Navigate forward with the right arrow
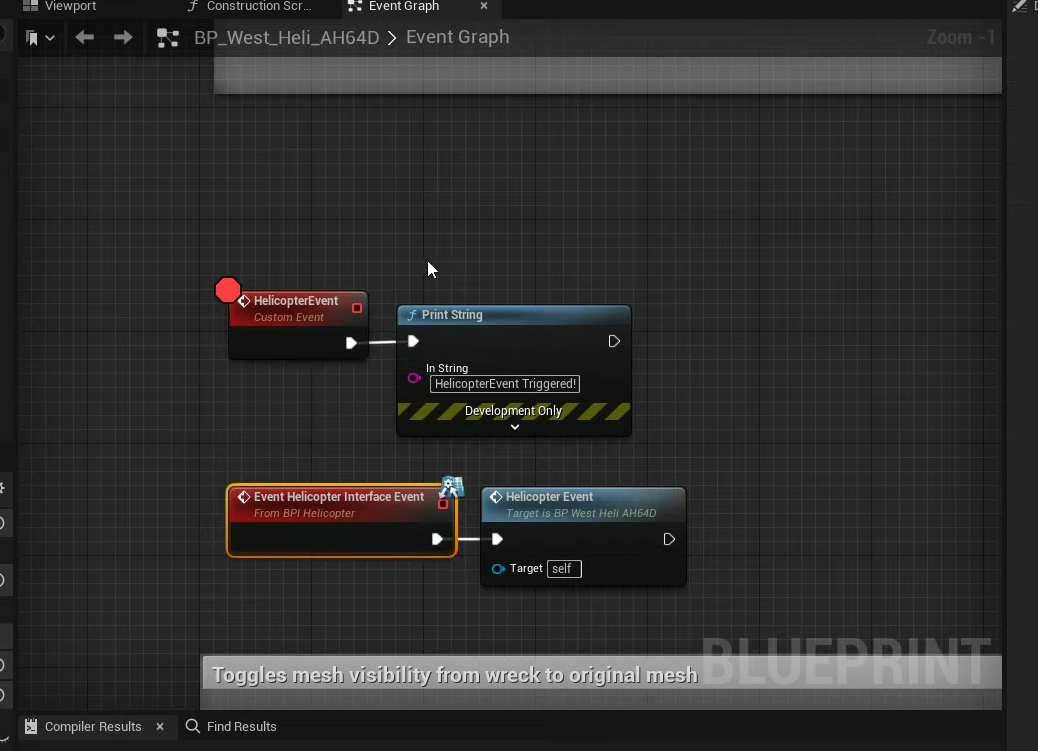 (x=123, y=38)
